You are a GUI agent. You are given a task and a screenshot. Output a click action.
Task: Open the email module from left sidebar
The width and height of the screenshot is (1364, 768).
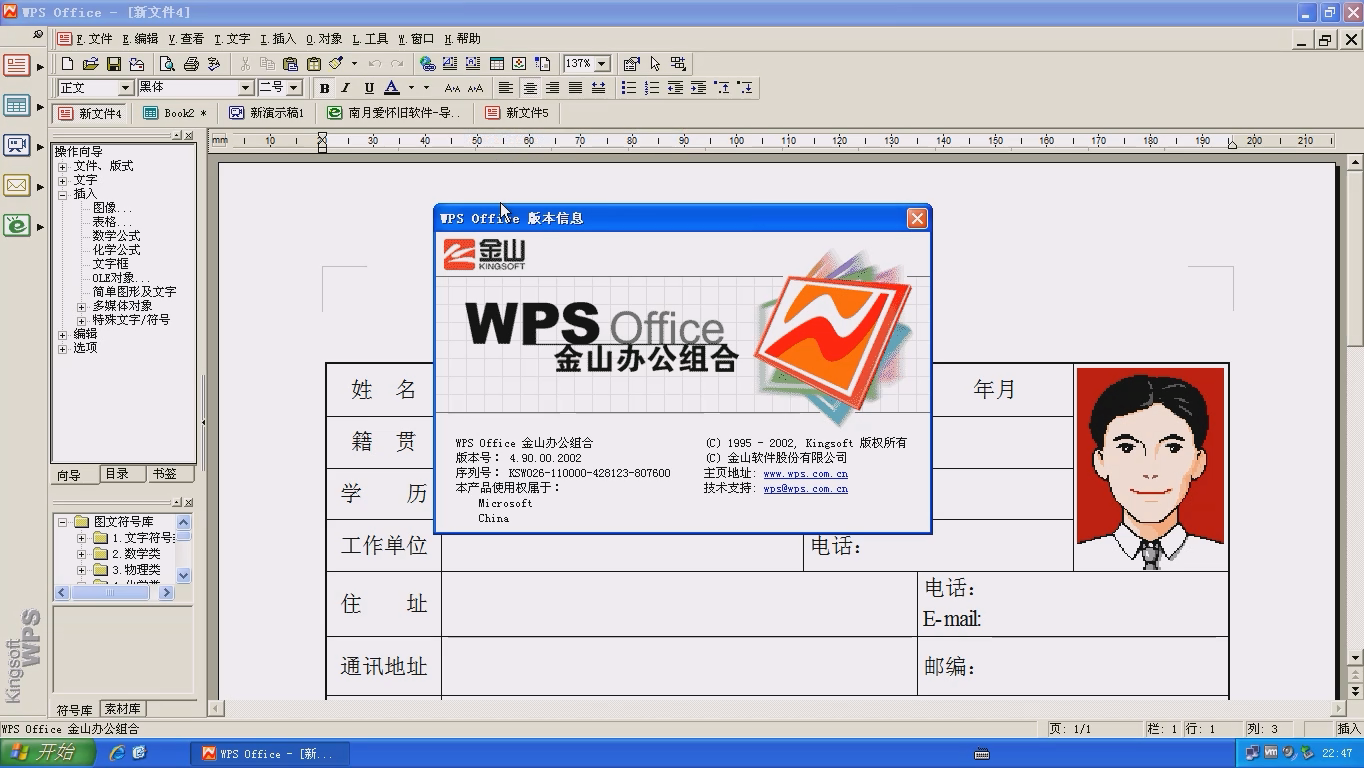coord(17,186)
